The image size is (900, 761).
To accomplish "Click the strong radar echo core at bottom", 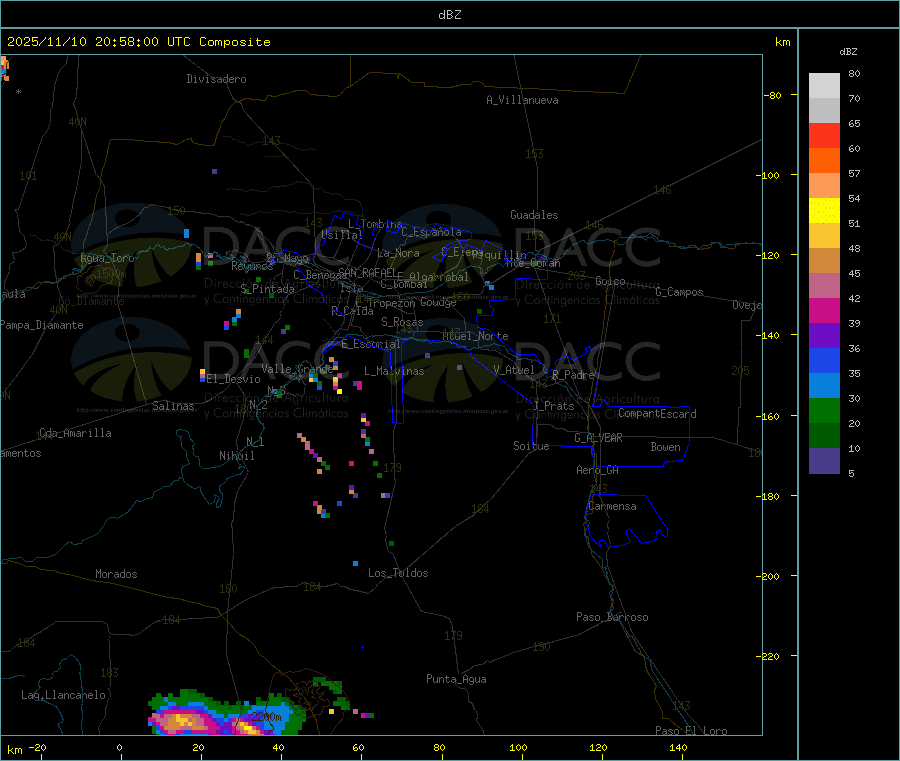I will coord(184,721).
